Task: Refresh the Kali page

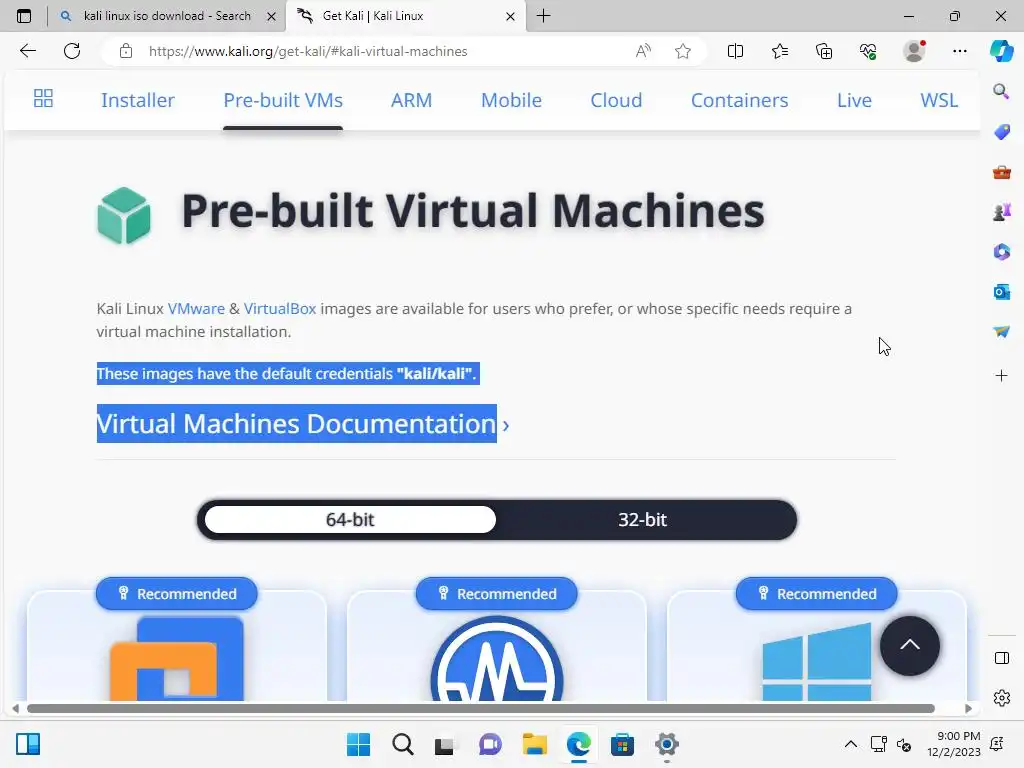Action: (x=72, y=51)
